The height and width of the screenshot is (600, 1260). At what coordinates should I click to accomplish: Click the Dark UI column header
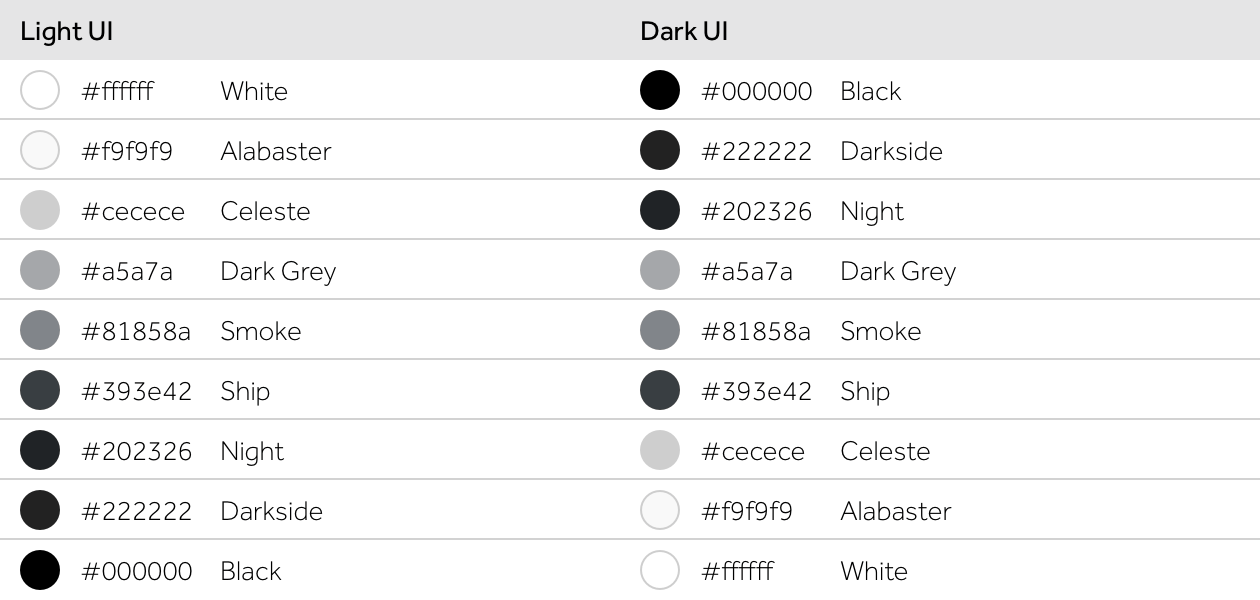[x=684, y=31]
